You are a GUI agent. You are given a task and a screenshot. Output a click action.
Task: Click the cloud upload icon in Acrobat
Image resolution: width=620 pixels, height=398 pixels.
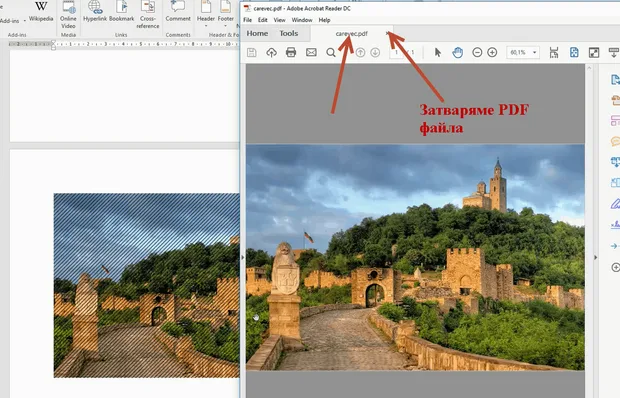[x=271, y=52]
